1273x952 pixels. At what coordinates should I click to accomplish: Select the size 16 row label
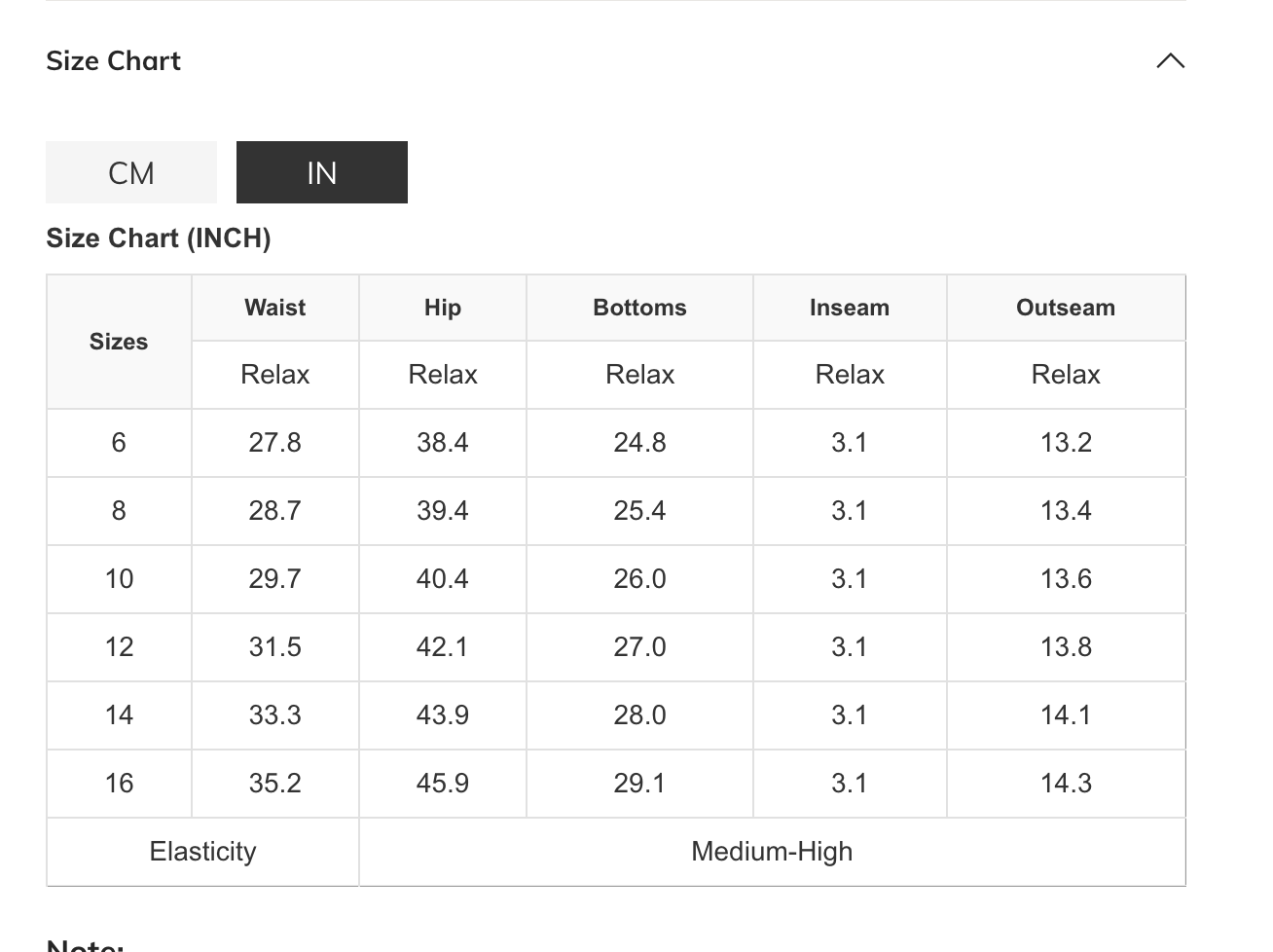click(x=119, y=784)
